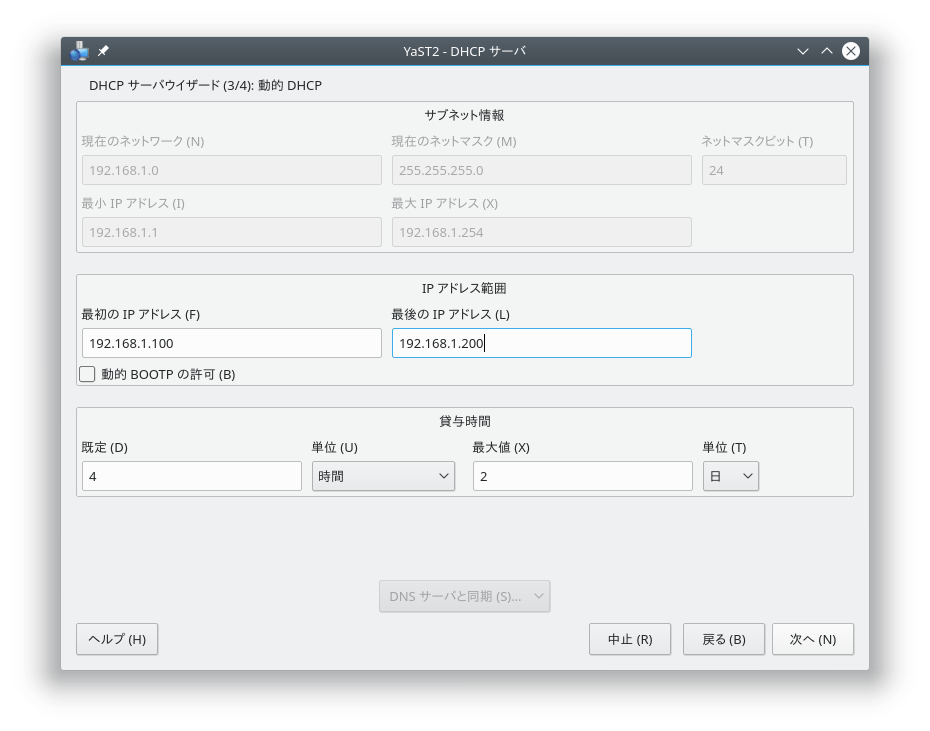
Task: Enable the 動的 BOOTP の許可 checkbox
Action: pos(88,374)
